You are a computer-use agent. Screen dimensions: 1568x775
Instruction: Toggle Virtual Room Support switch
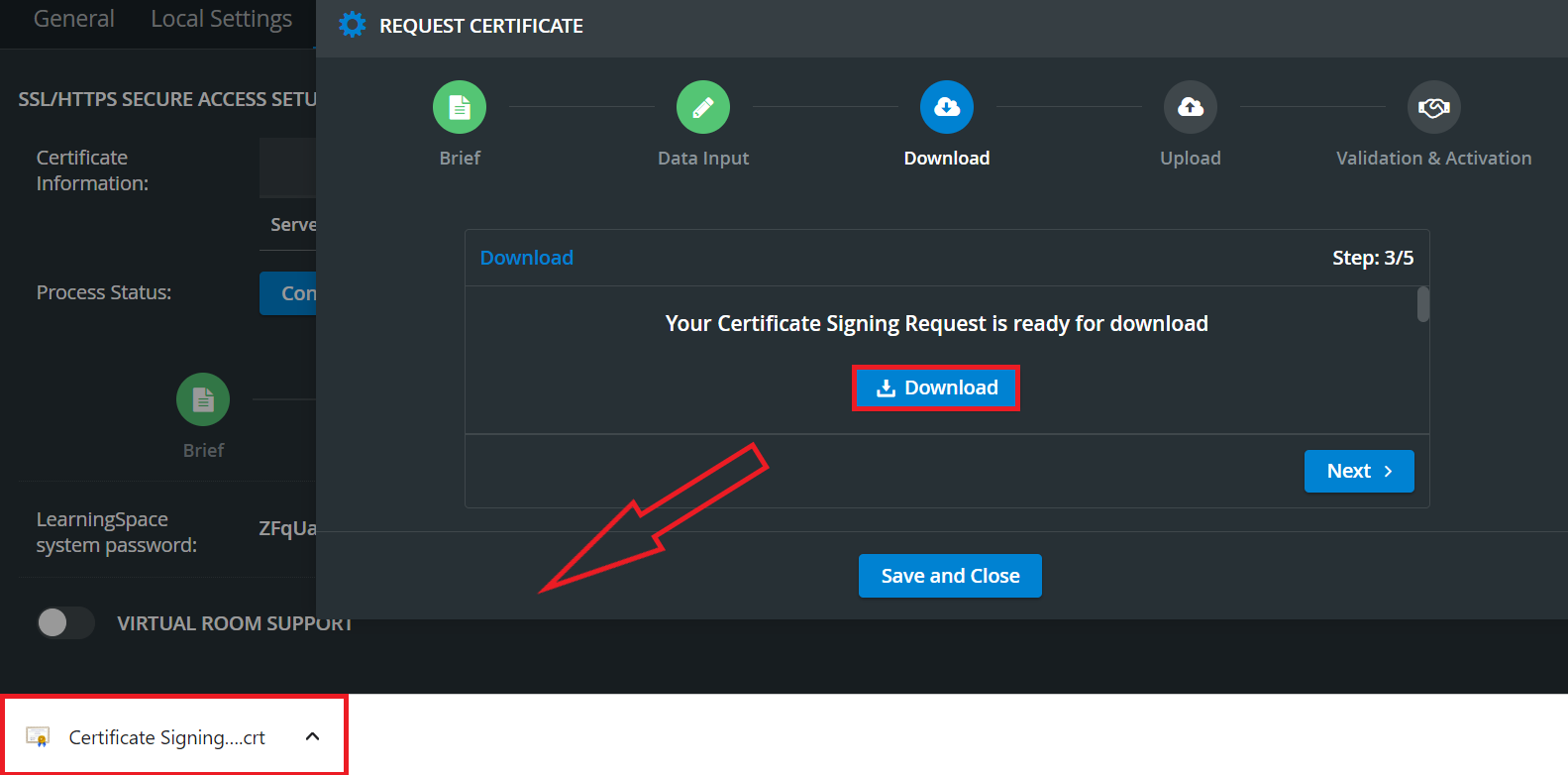pyautogui.click(x=65, y=622)
